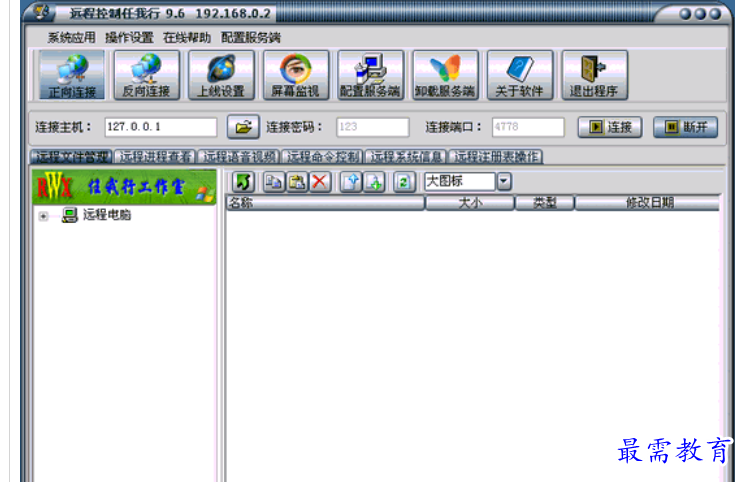This screenshot has height=482, width=739.
Task: Switch to the 远程注册表操作 tab
Action: point(496,157)
